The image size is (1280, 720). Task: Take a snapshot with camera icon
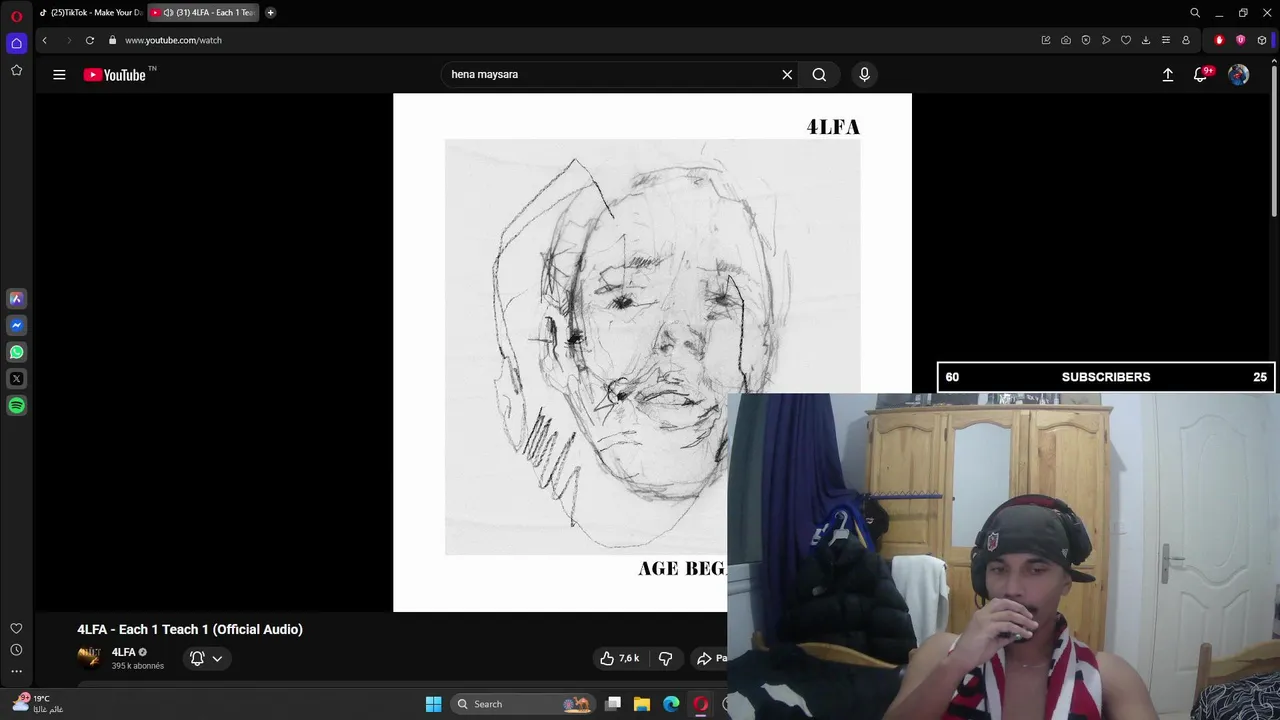(x=1066, y=40)
